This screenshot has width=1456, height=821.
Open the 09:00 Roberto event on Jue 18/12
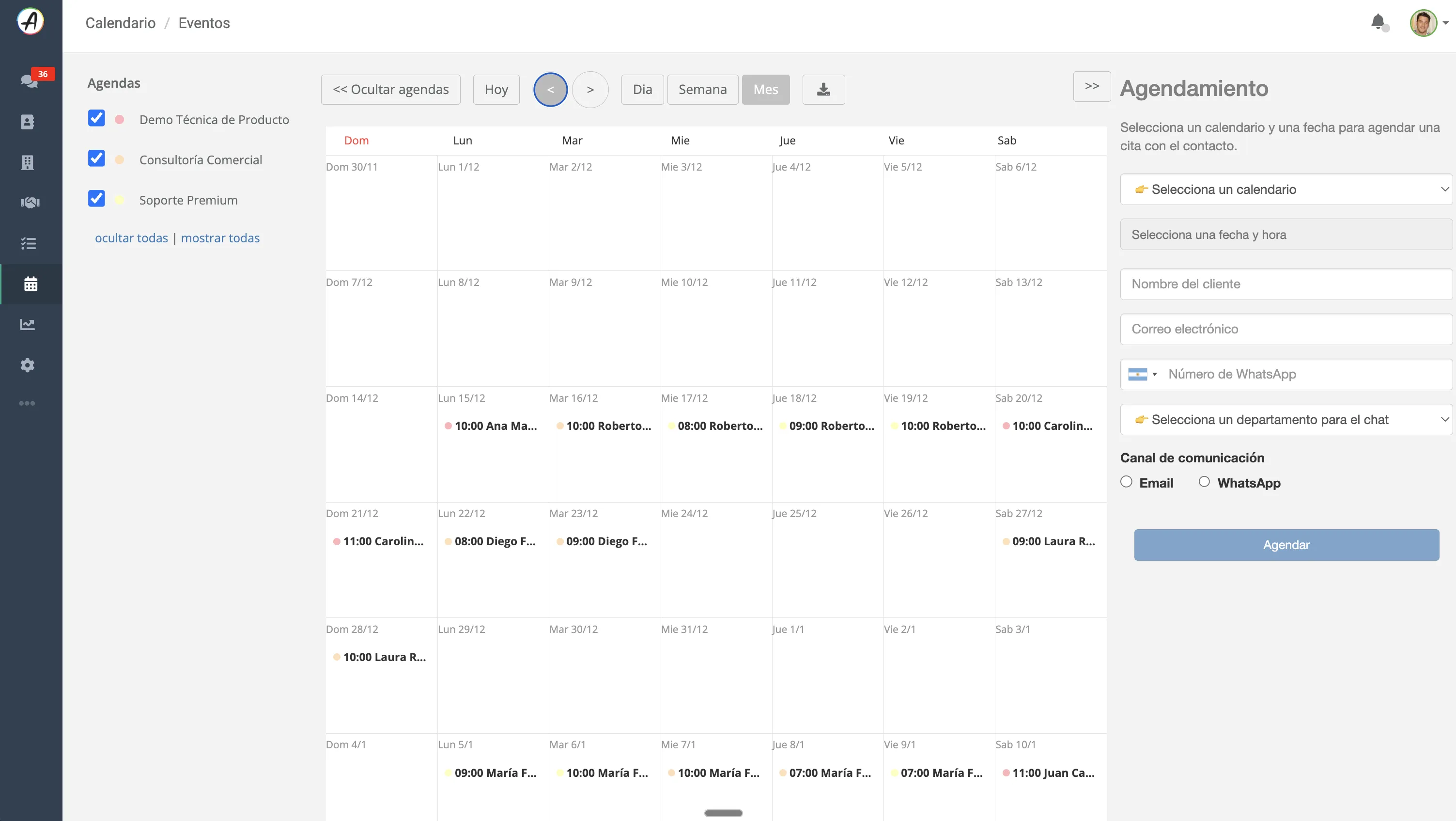tap(826, 426)
